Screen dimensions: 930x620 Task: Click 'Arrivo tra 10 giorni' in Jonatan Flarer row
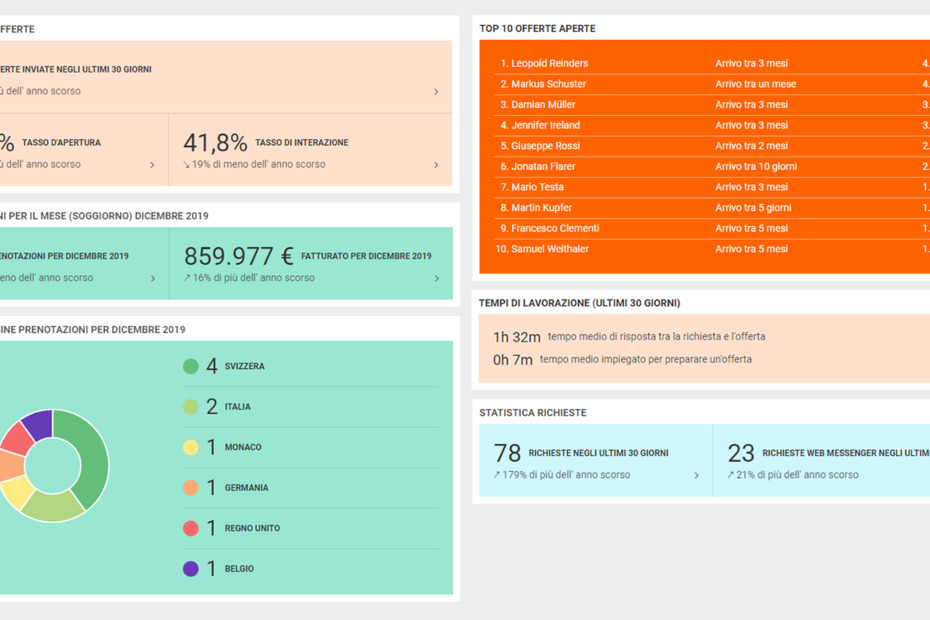tap(756, 167)
